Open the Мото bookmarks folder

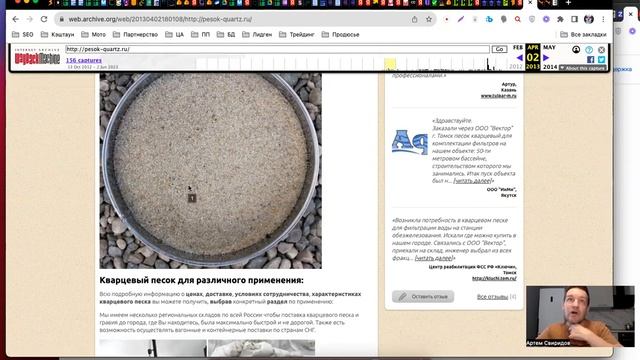[93, 35]
